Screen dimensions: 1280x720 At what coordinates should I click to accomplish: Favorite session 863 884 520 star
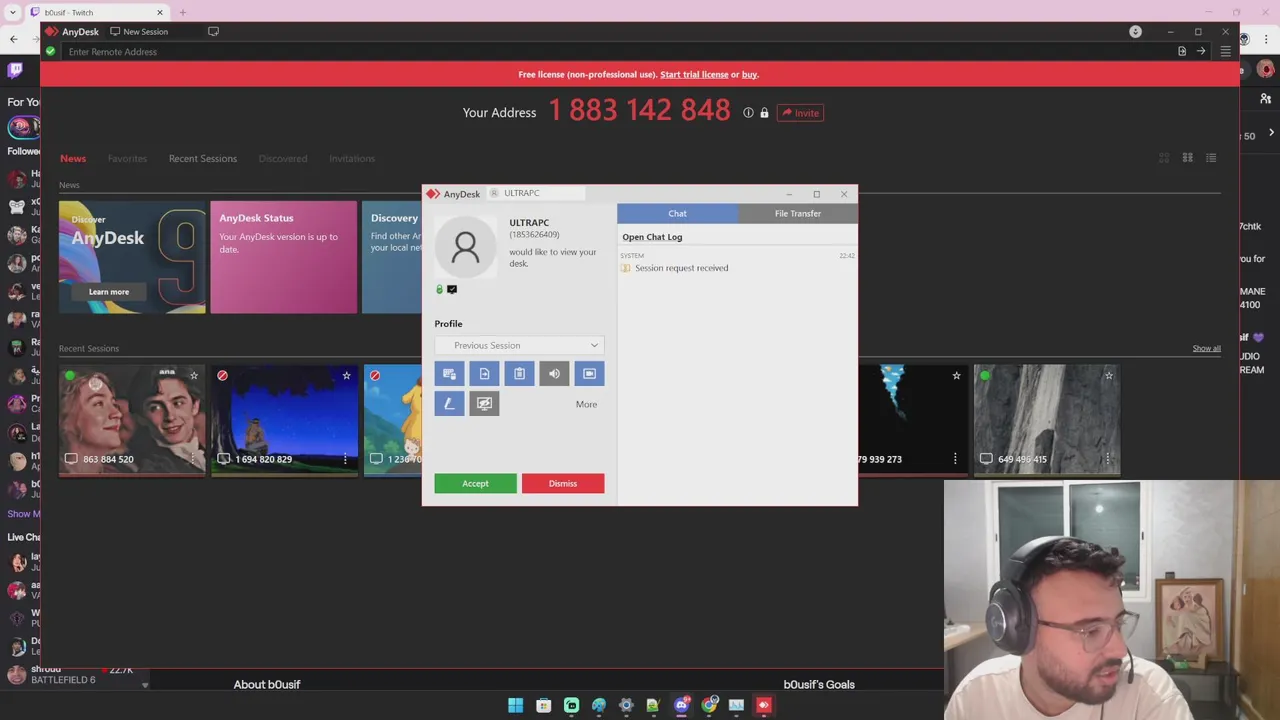pyautogui.click(x=194, y=376)
